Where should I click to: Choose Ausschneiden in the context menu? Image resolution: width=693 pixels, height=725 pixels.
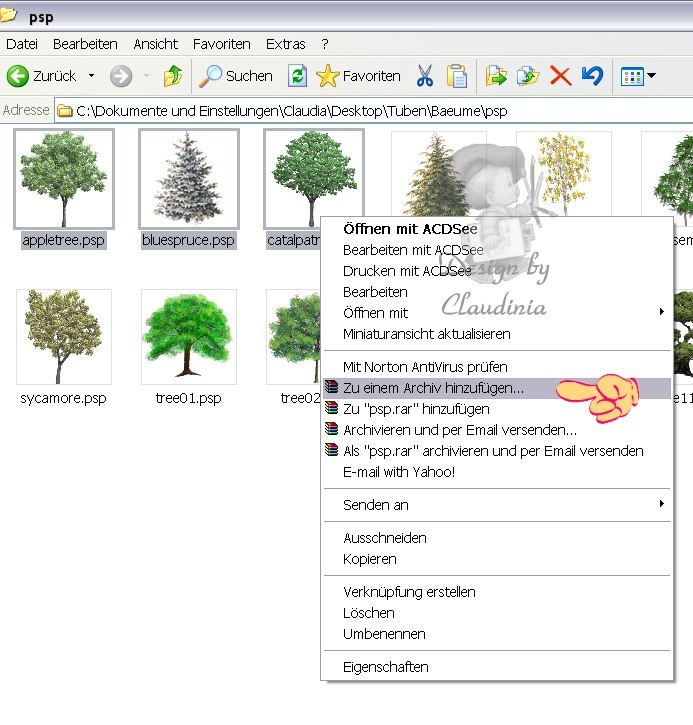click(497, 538)
